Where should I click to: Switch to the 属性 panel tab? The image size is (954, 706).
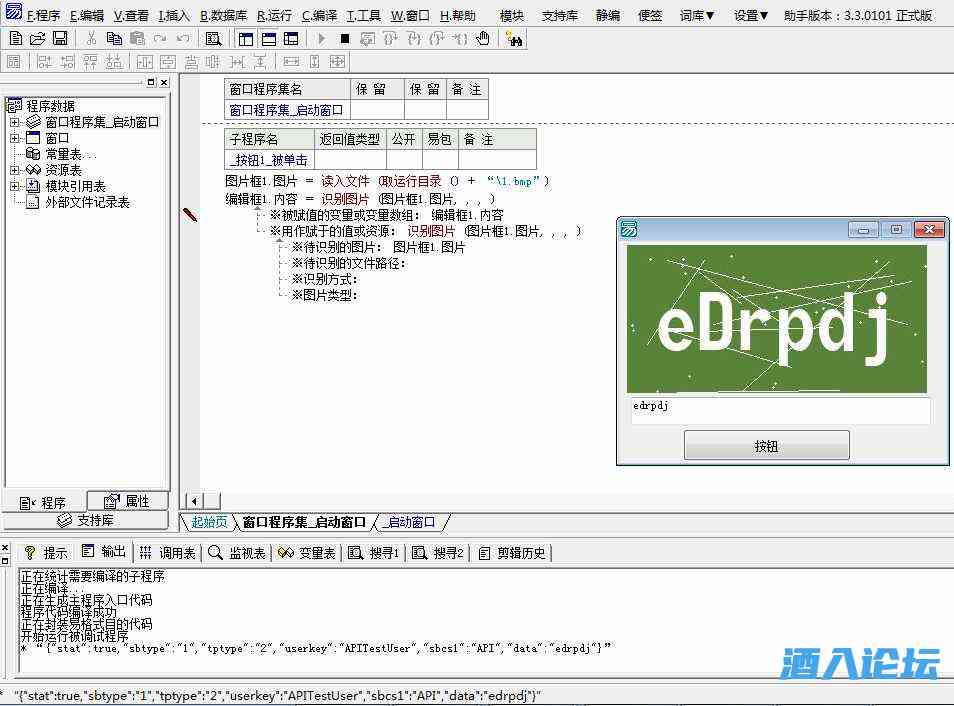click(x=127, y=501)
